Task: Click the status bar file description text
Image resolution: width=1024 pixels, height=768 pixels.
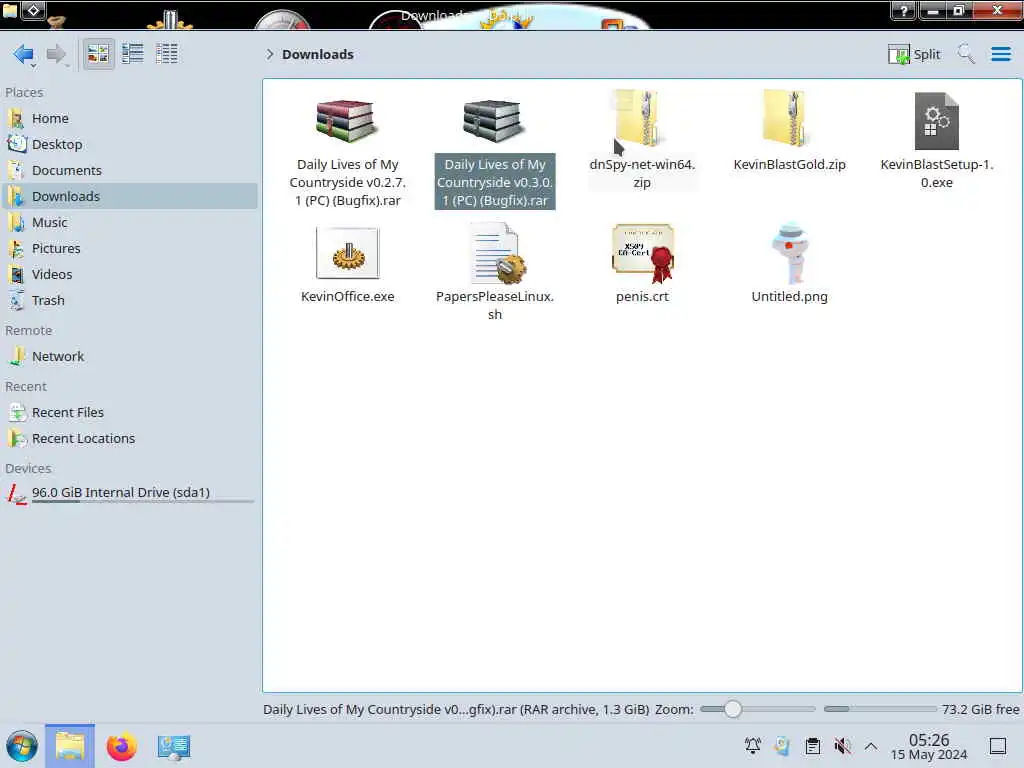Action: pos(456,709)
